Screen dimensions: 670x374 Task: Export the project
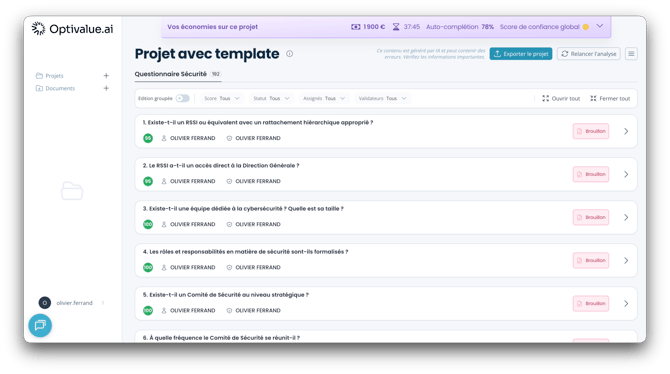point(521,54)
